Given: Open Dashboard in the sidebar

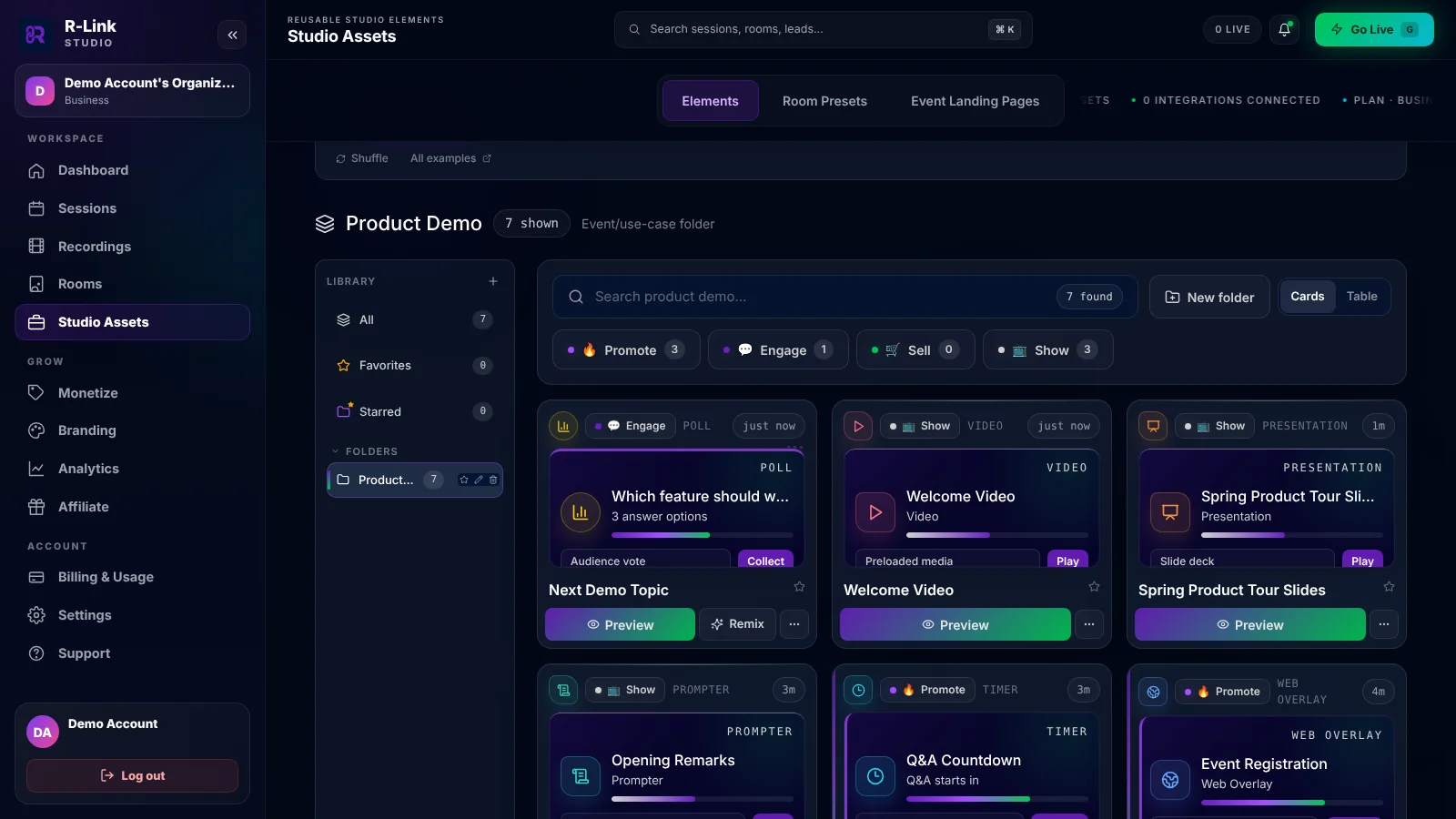Looking at the screenshot, I should coord(132,170).
